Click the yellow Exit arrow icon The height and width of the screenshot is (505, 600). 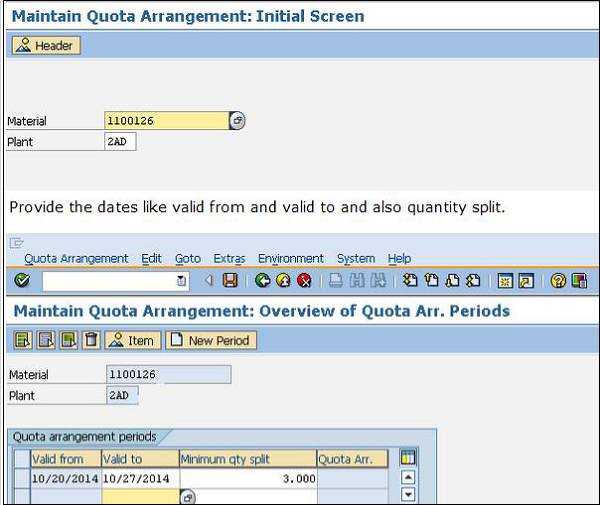(x=284, y=281)
